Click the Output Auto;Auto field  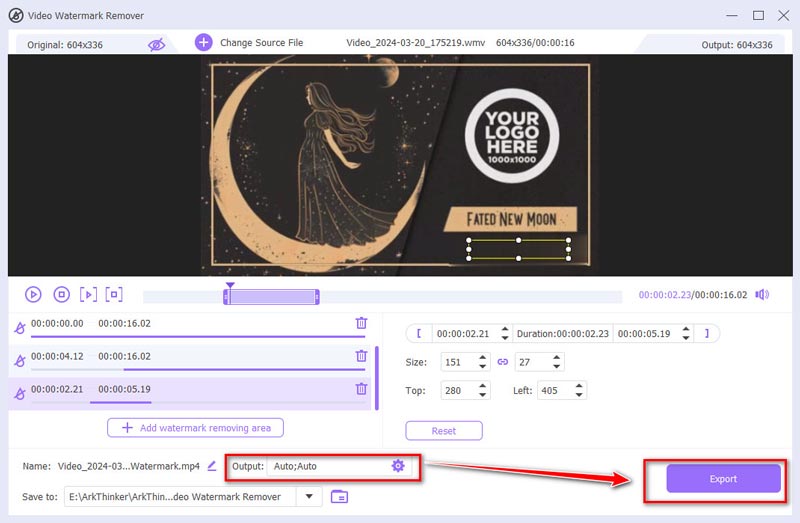(337, 466)
